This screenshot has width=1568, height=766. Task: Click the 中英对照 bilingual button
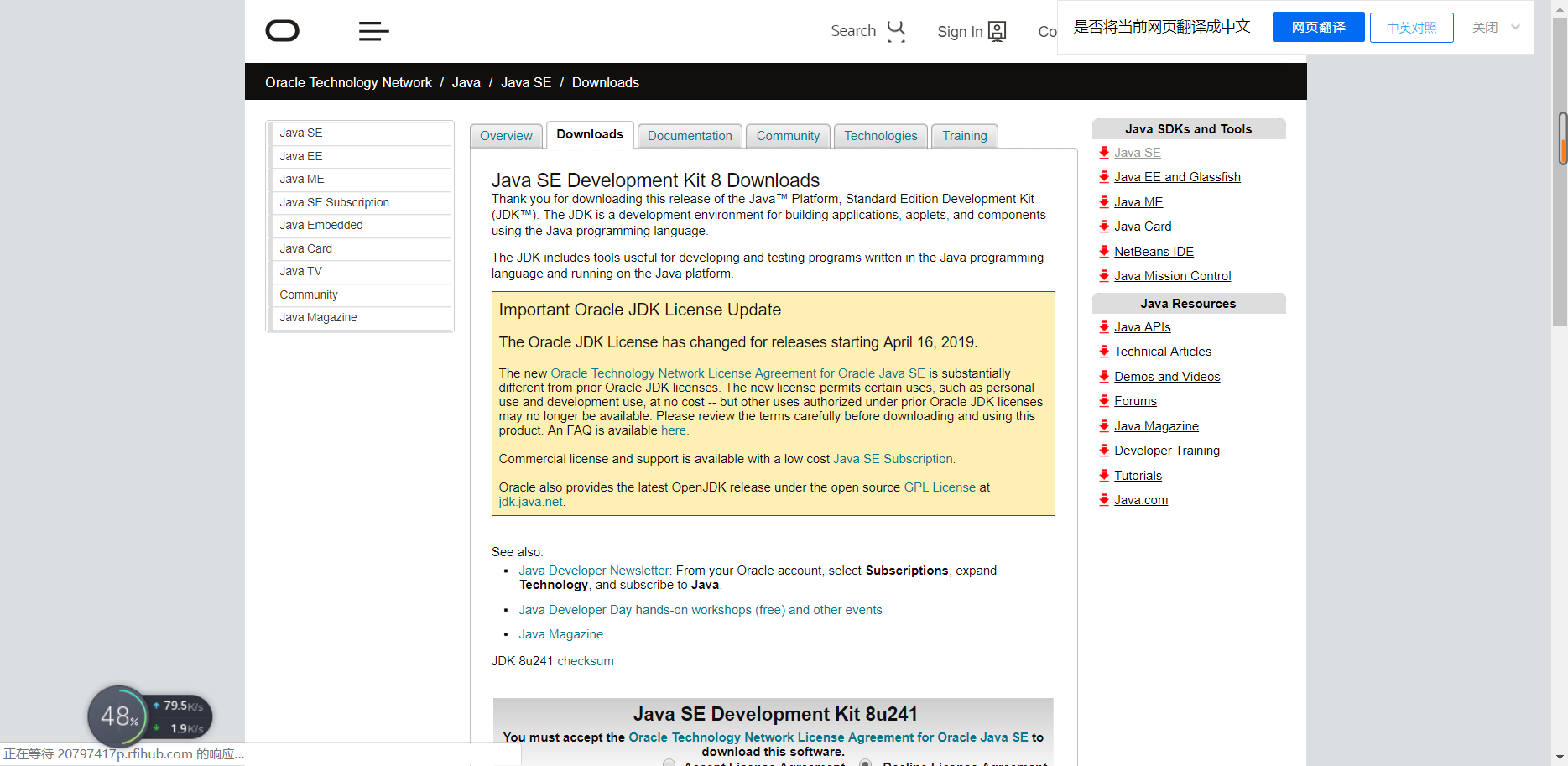(x=1411, y=28)
